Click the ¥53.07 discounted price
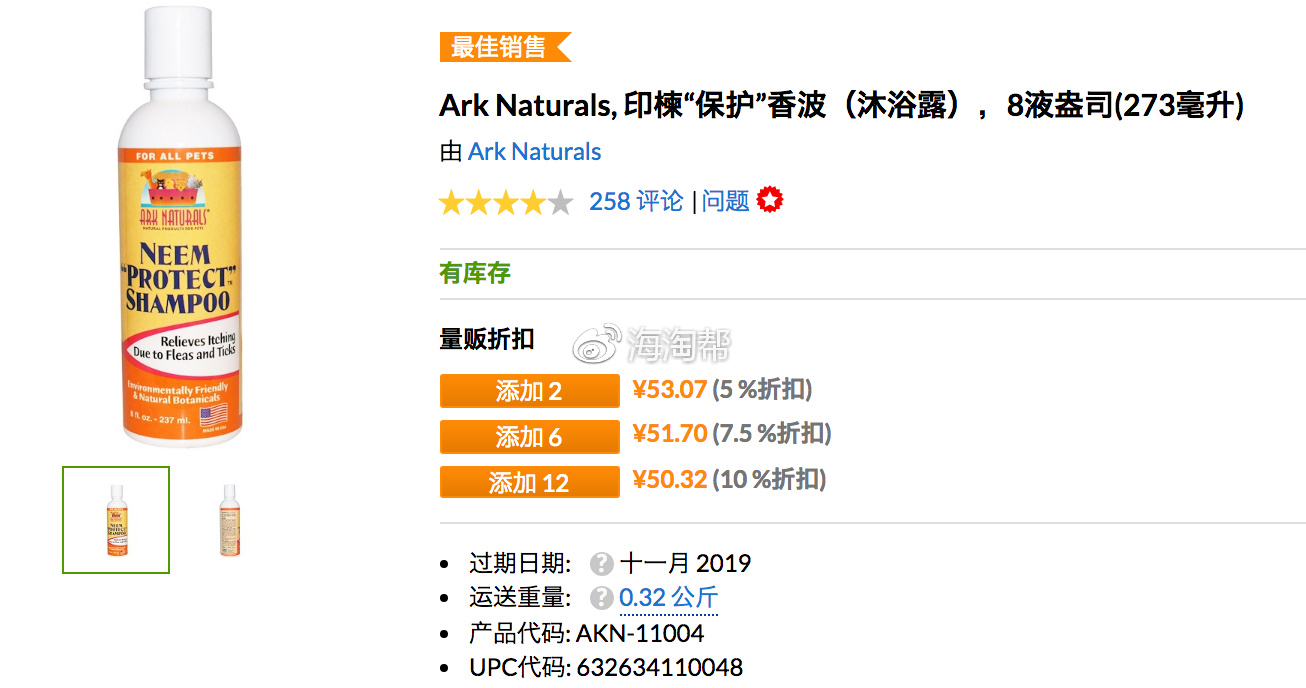The width and height of the screenshot is (1306, 688). click(670, 389)
